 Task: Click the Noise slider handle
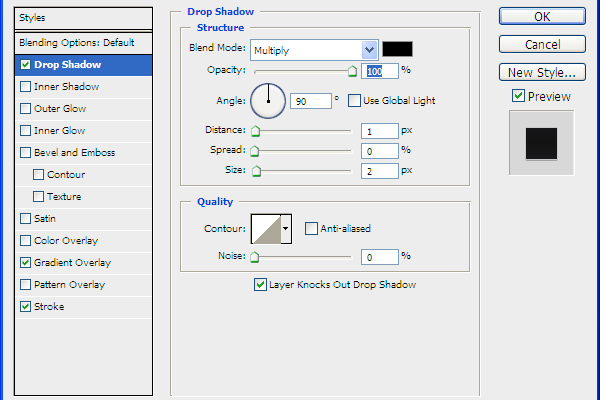click(x=254, y=257)
